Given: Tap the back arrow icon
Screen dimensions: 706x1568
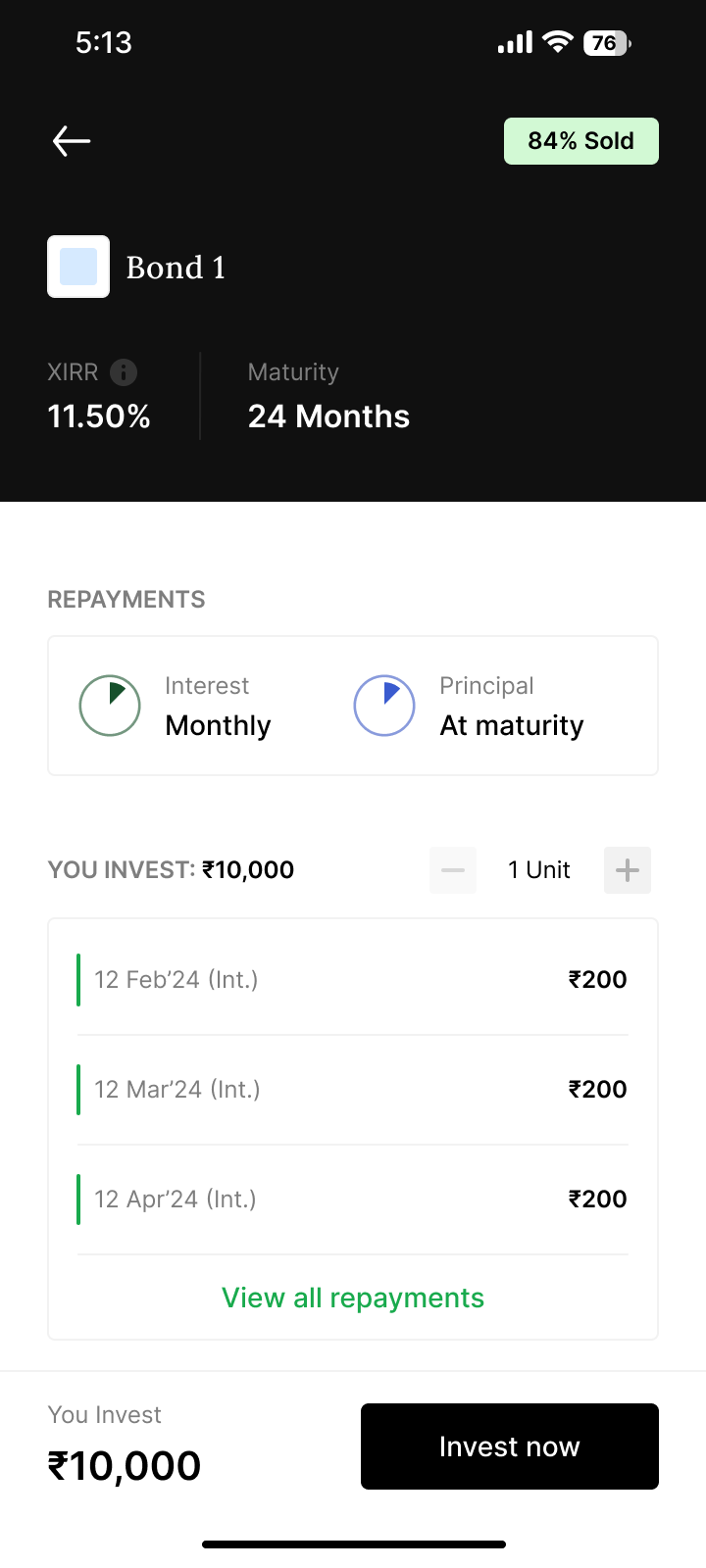Looking at the screenshot, I should 72,141.
